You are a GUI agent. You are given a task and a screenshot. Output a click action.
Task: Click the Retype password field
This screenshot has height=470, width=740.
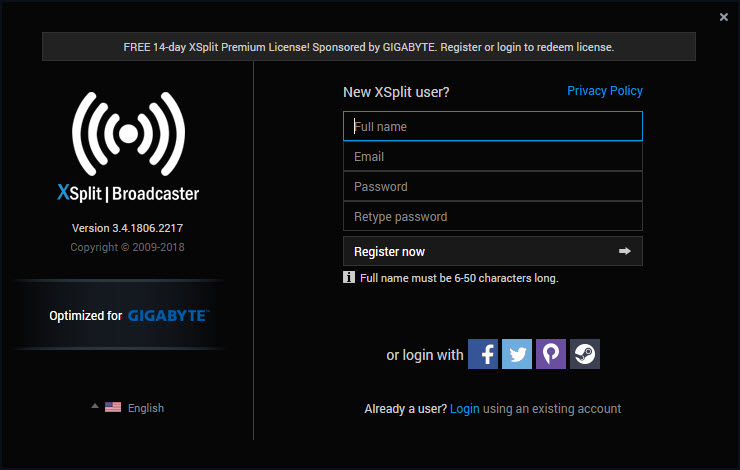point(493,217)
